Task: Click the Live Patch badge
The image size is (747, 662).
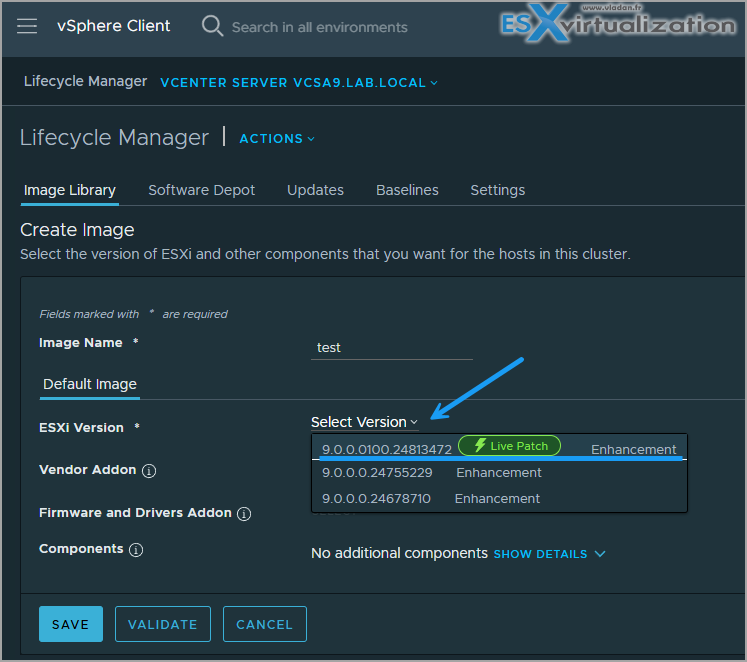Action: [x=509, y=446]
